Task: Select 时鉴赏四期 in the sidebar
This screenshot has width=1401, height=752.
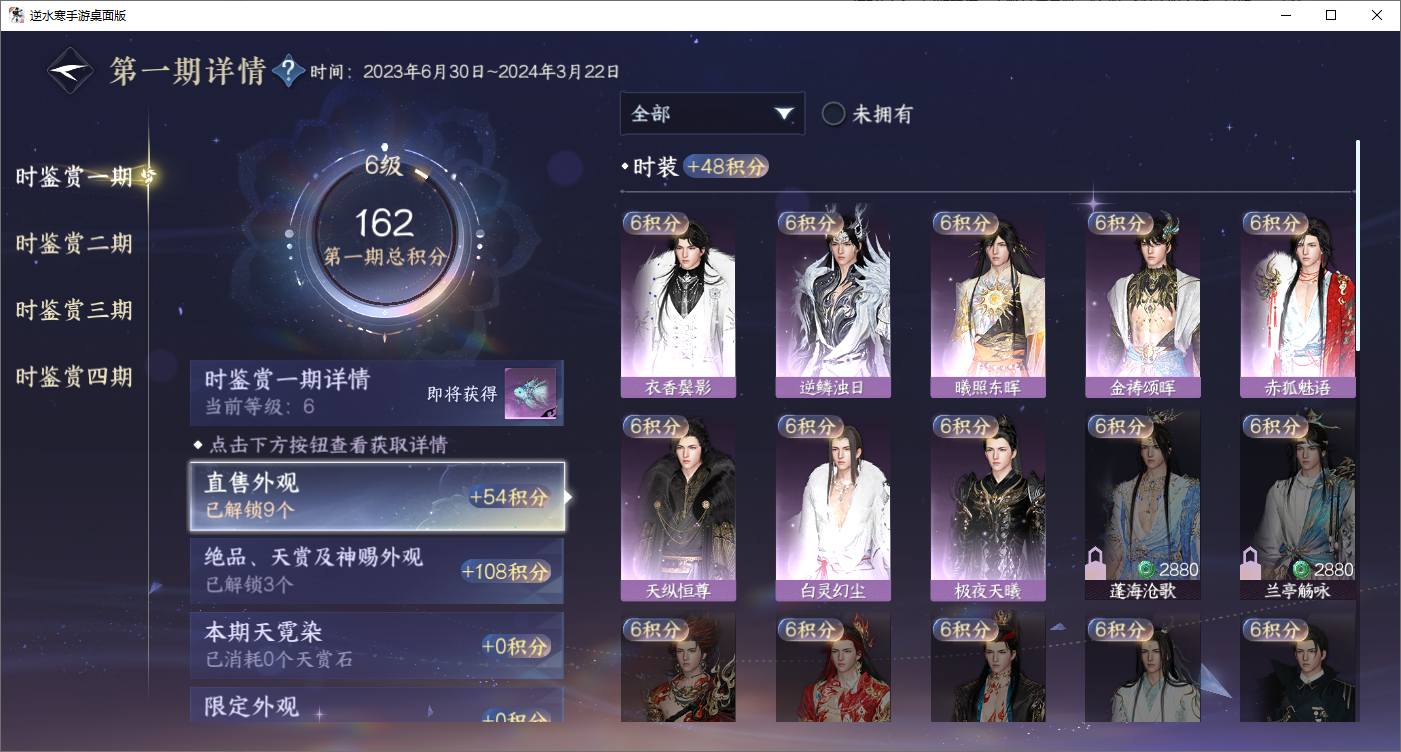Action: (74, 377)
